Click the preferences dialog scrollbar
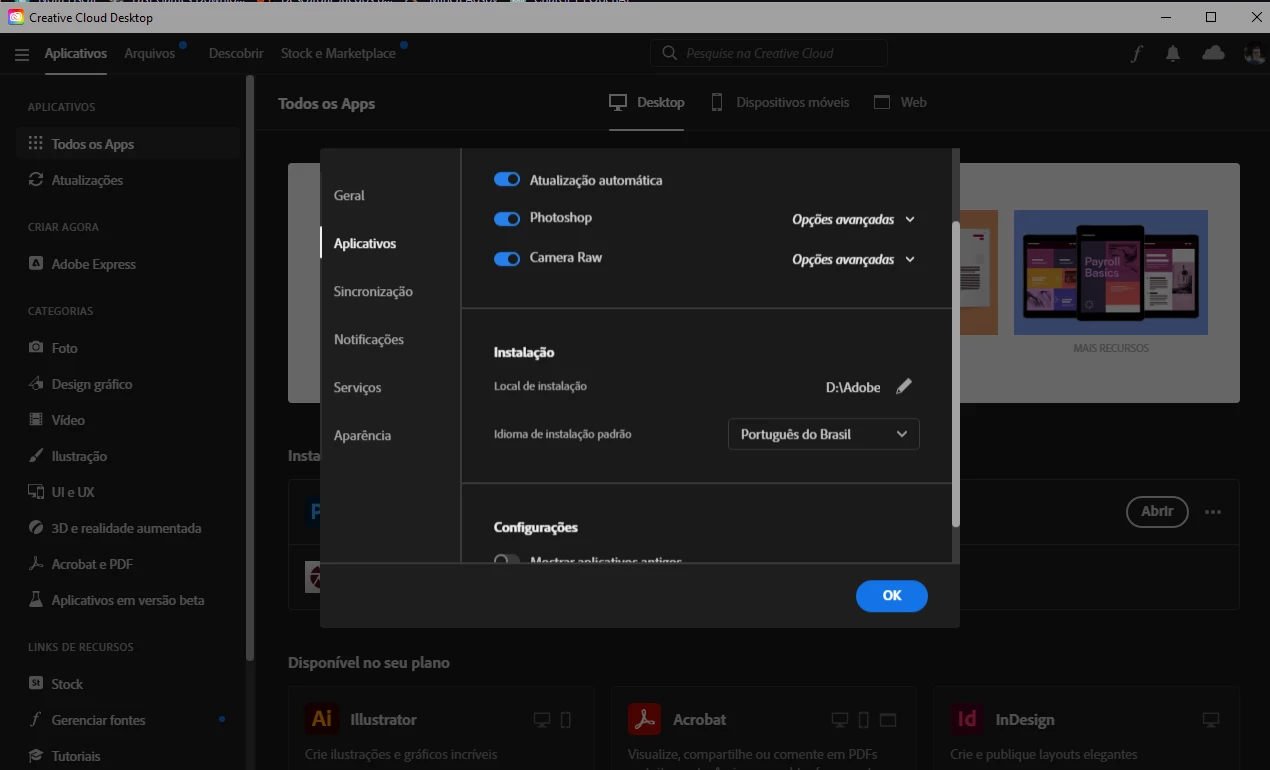Viewport: 1270px width, 770px height. click(x=955, y=375)
